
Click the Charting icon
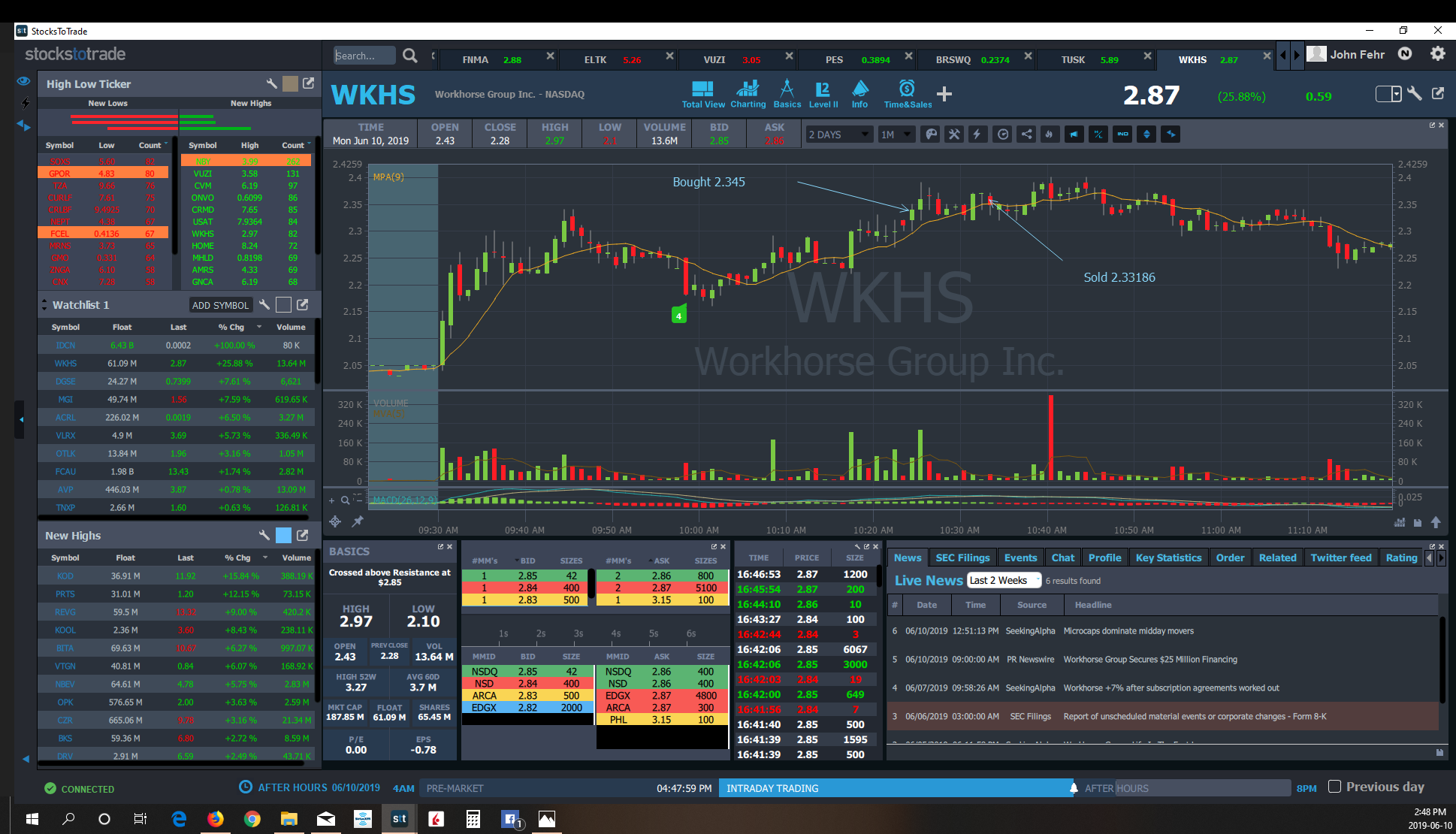pyautogui.click(x=748, y=95)
